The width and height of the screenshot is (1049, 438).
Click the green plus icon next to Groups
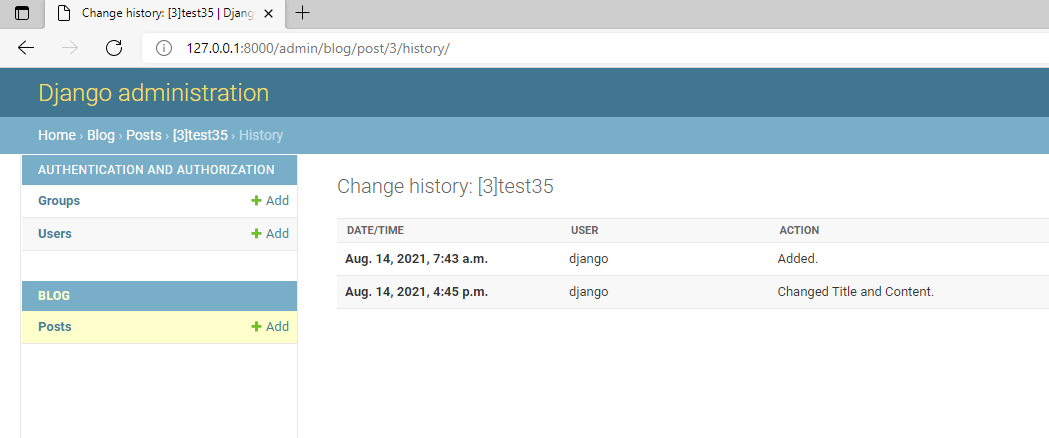tap(256, 201)
